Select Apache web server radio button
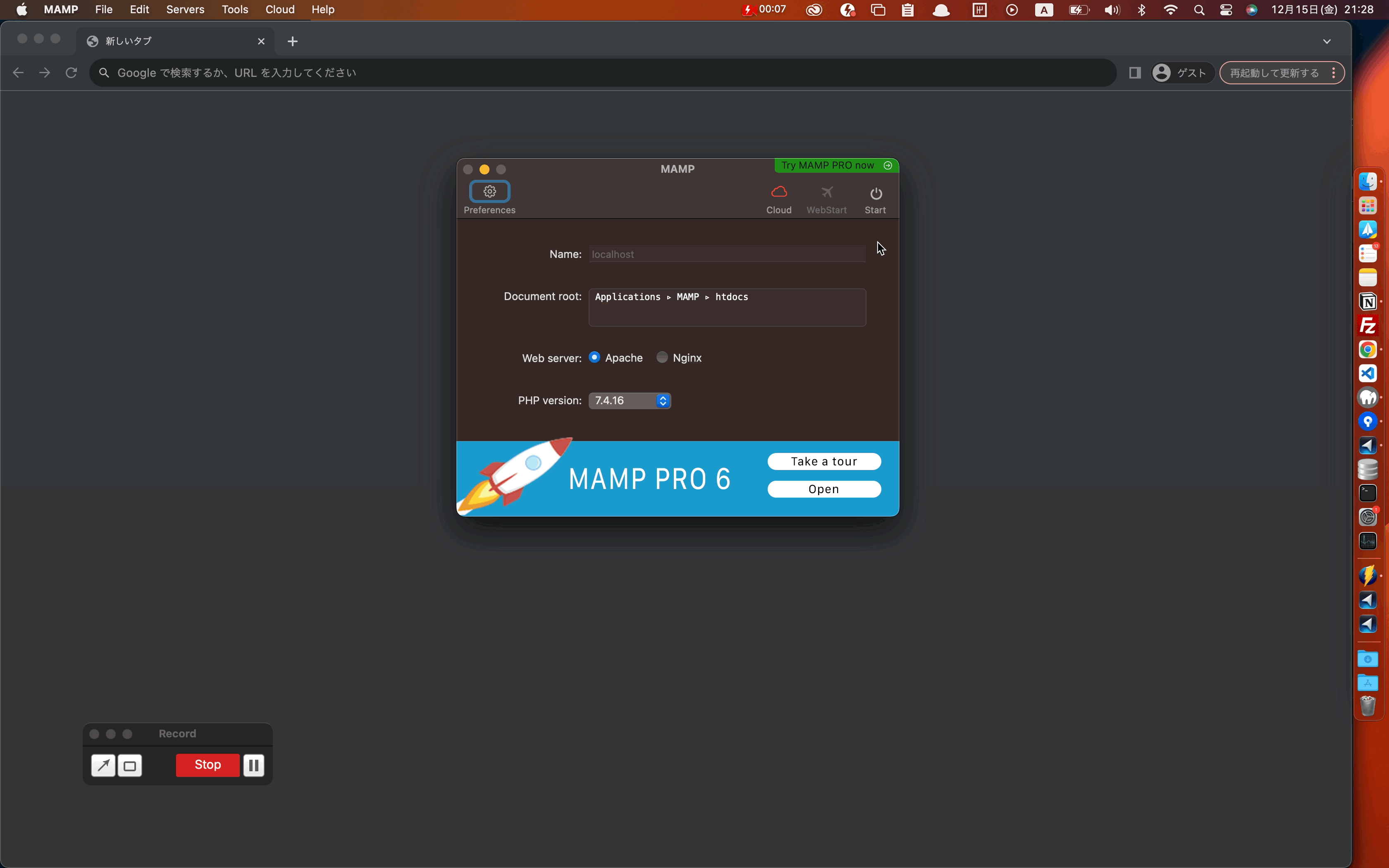The width and height of the screenshot is (1389, 868). pyautogui.click(x=594, y=357)
